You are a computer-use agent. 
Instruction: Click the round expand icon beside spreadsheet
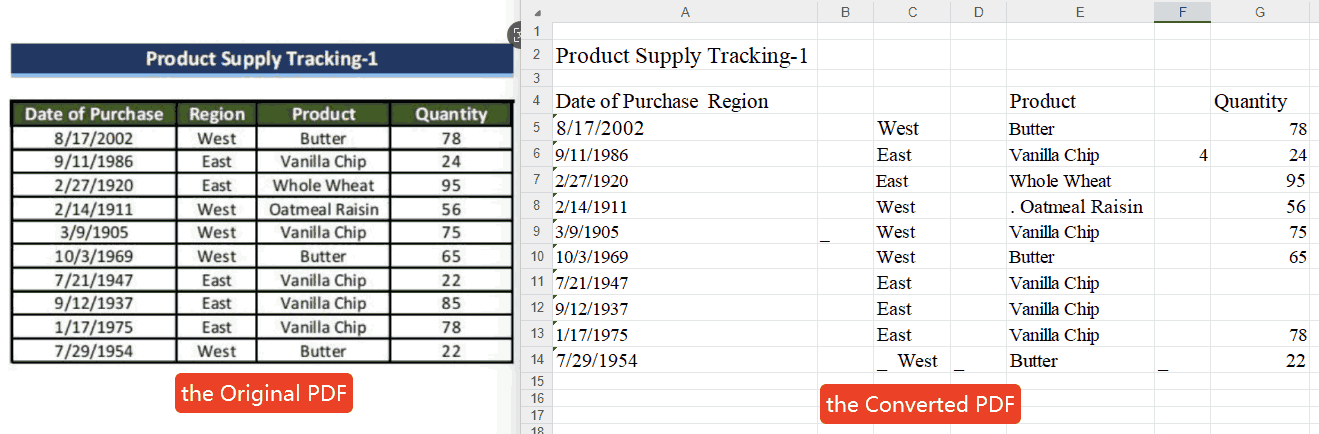click(x=516, y=34)
